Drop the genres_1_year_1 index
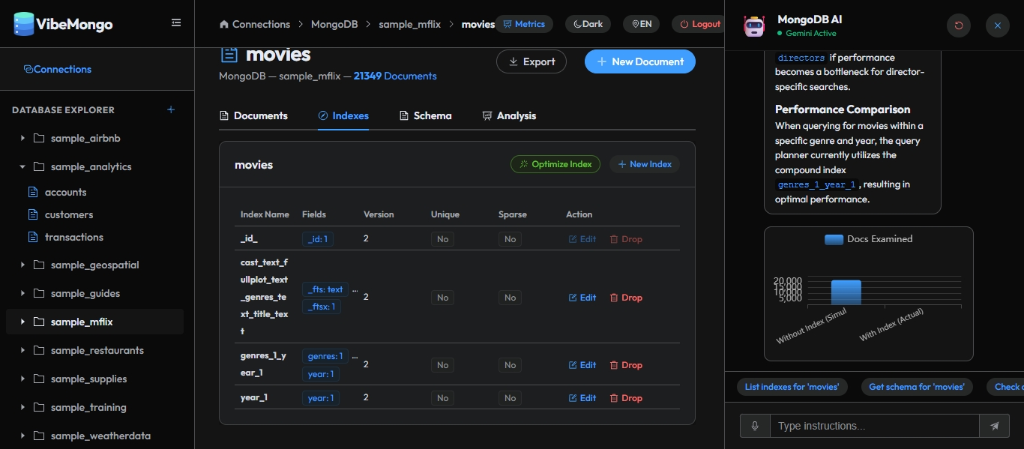 click(626, 365)
